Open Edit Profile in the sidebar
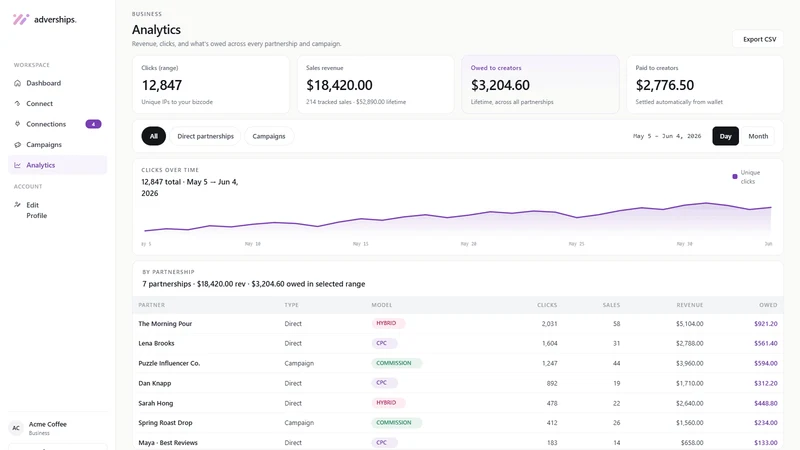 [x=58, y=210]
